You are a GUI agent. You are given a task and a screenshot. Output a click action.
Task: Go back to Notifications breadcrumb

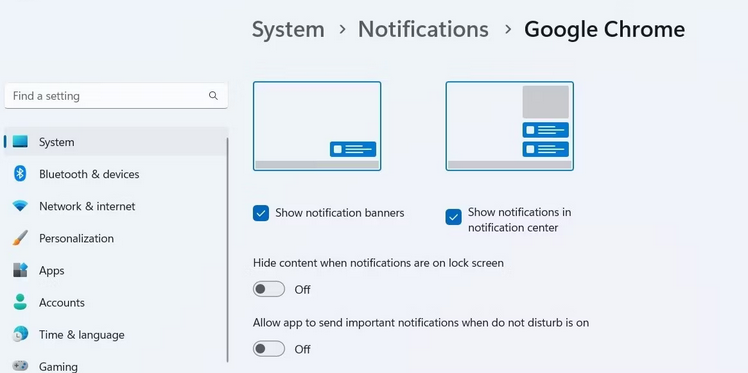click(x=423, y=30)
